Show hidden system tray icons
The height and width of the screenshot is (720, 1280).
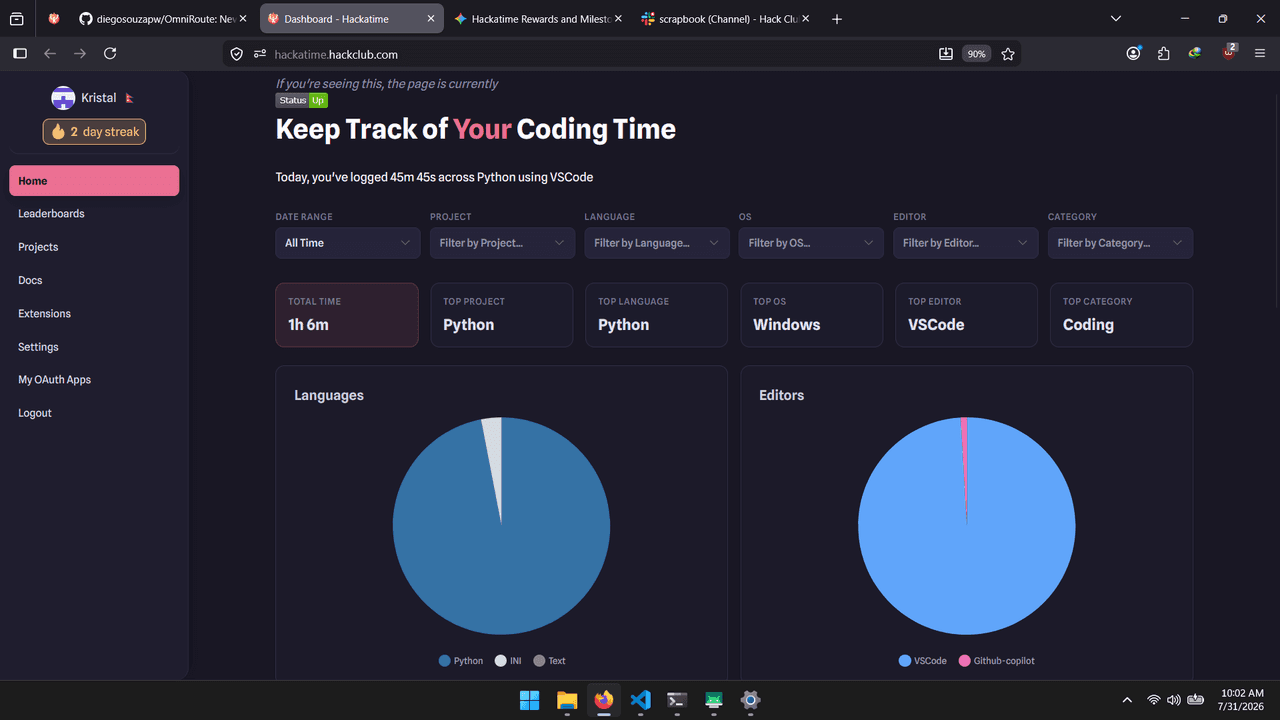coord(1128,700)
